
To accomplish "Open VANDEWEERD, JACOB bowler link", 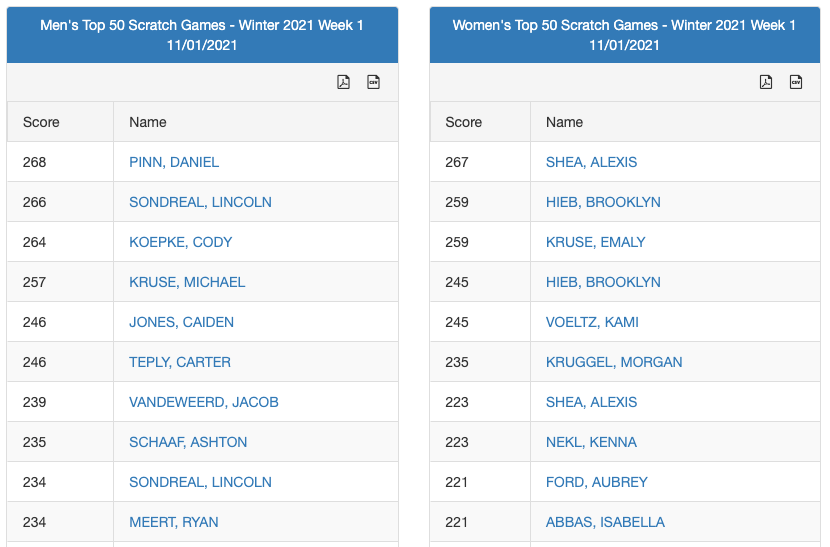I will click(203, 402).
